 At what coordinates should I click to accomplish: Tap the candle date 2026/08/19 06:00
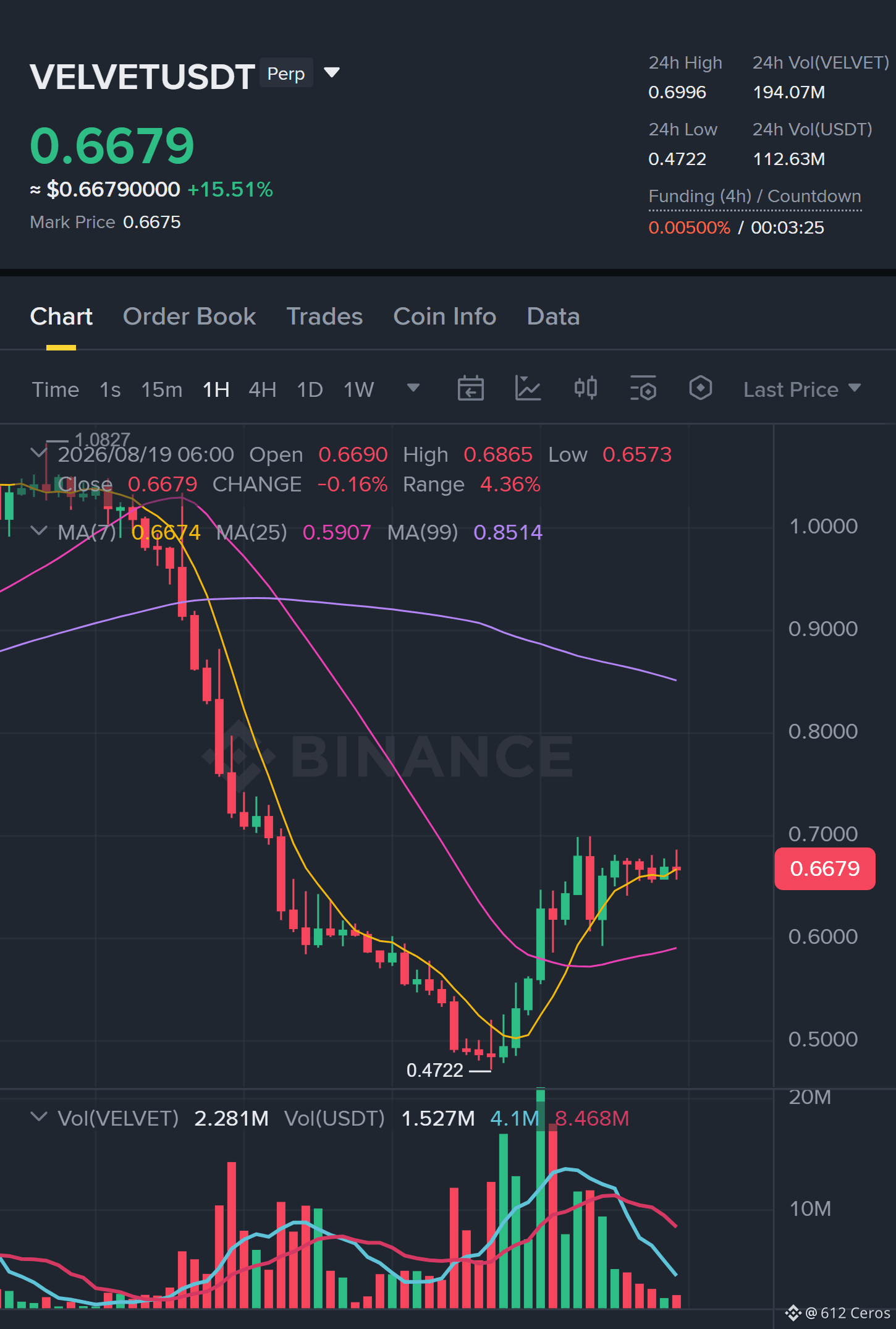click(146, 455)
